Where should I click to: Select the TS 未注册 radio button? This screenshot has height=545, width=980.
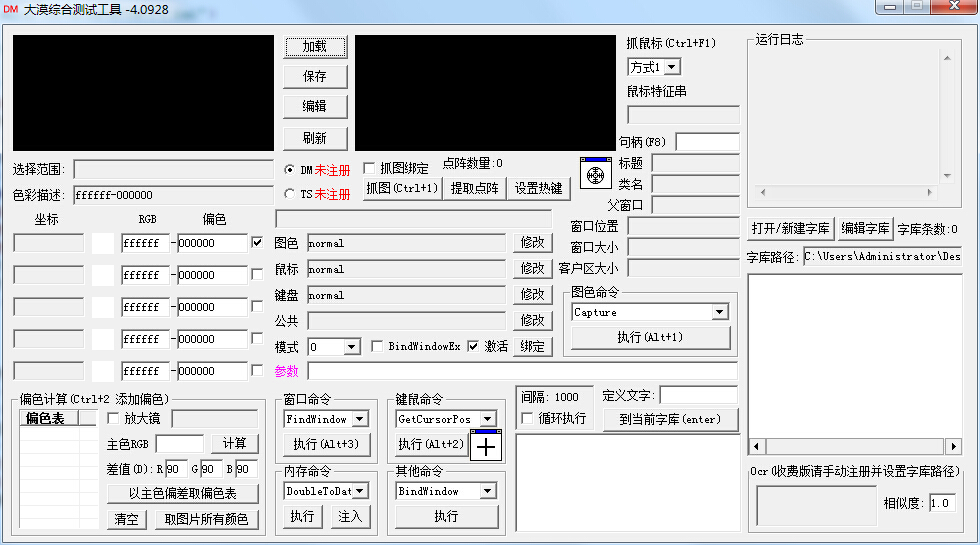(289, 194)
